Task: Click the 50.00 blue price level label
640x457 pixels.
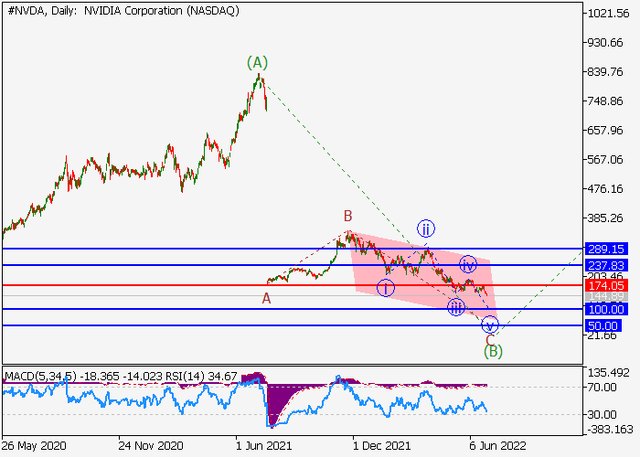Action: pos(603,326)
